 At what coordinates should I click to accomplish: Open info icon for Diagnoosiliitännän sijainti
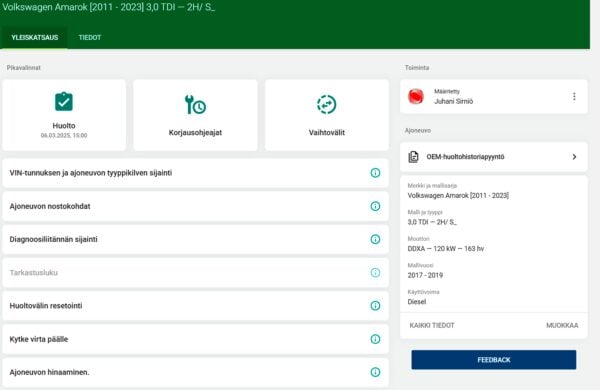pyautogui.click(x=375, y=239)
